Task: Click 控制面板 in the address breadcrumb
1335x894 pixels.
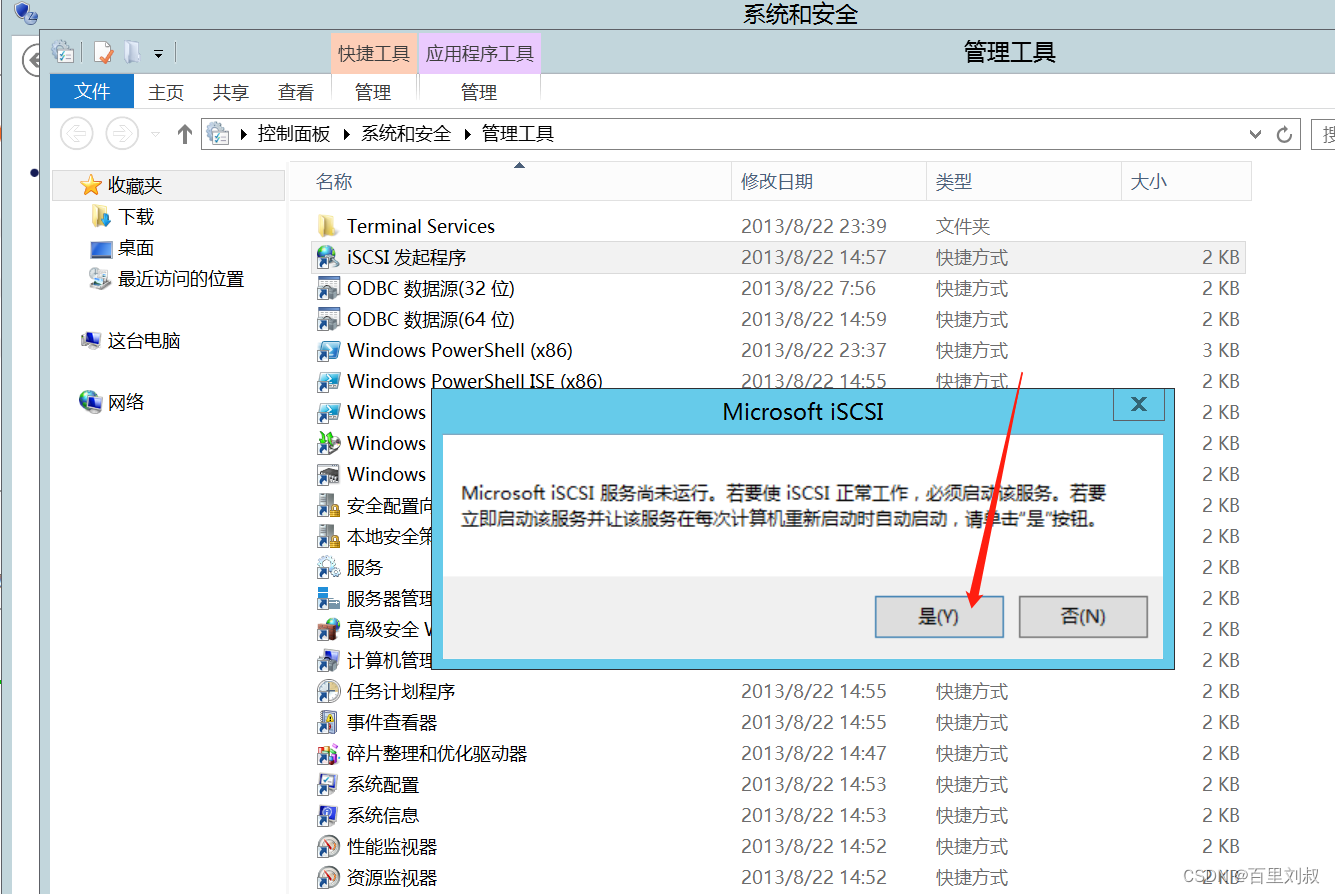Action: point(294,133)
